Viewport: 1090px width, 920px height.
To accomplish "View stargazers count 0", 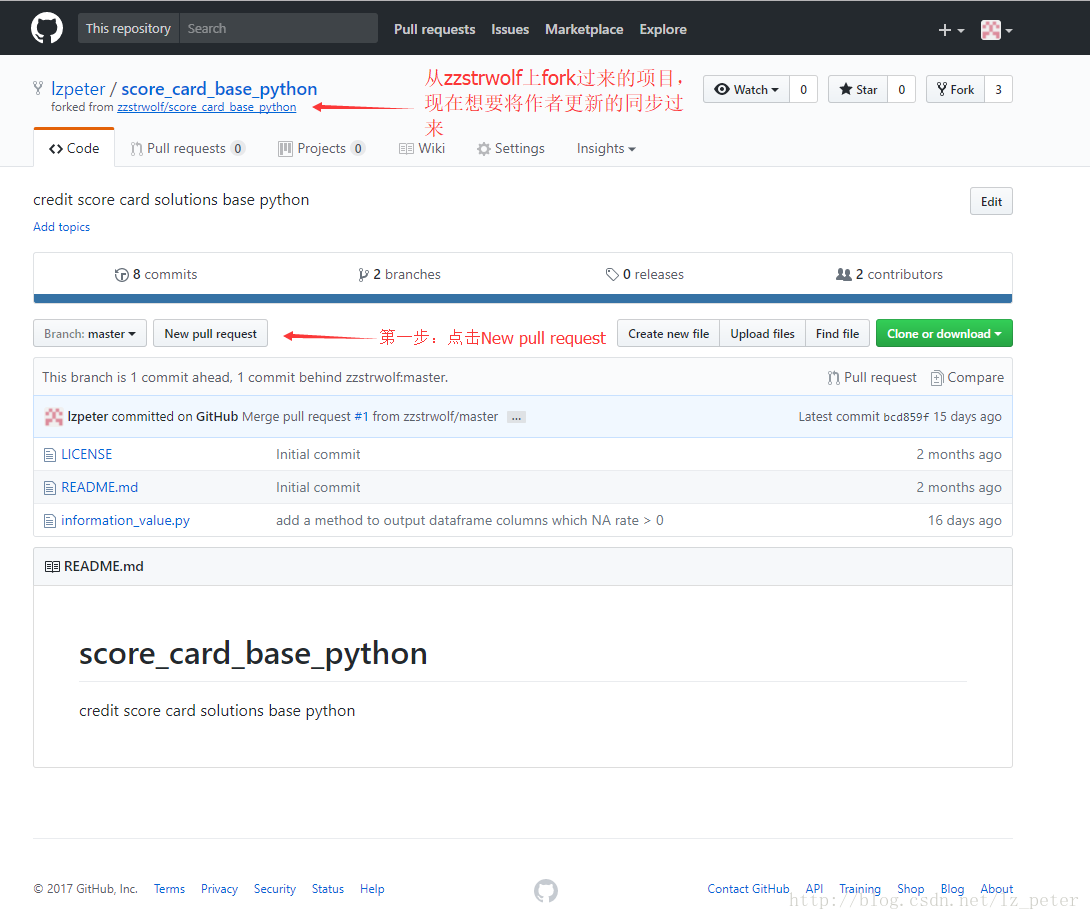I will point(902,89).
